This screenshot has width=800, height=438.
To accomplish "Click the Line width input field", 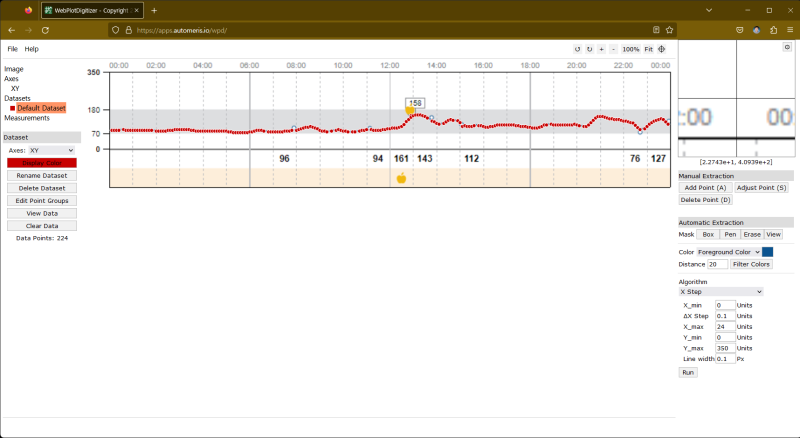I will pos(725,359).
